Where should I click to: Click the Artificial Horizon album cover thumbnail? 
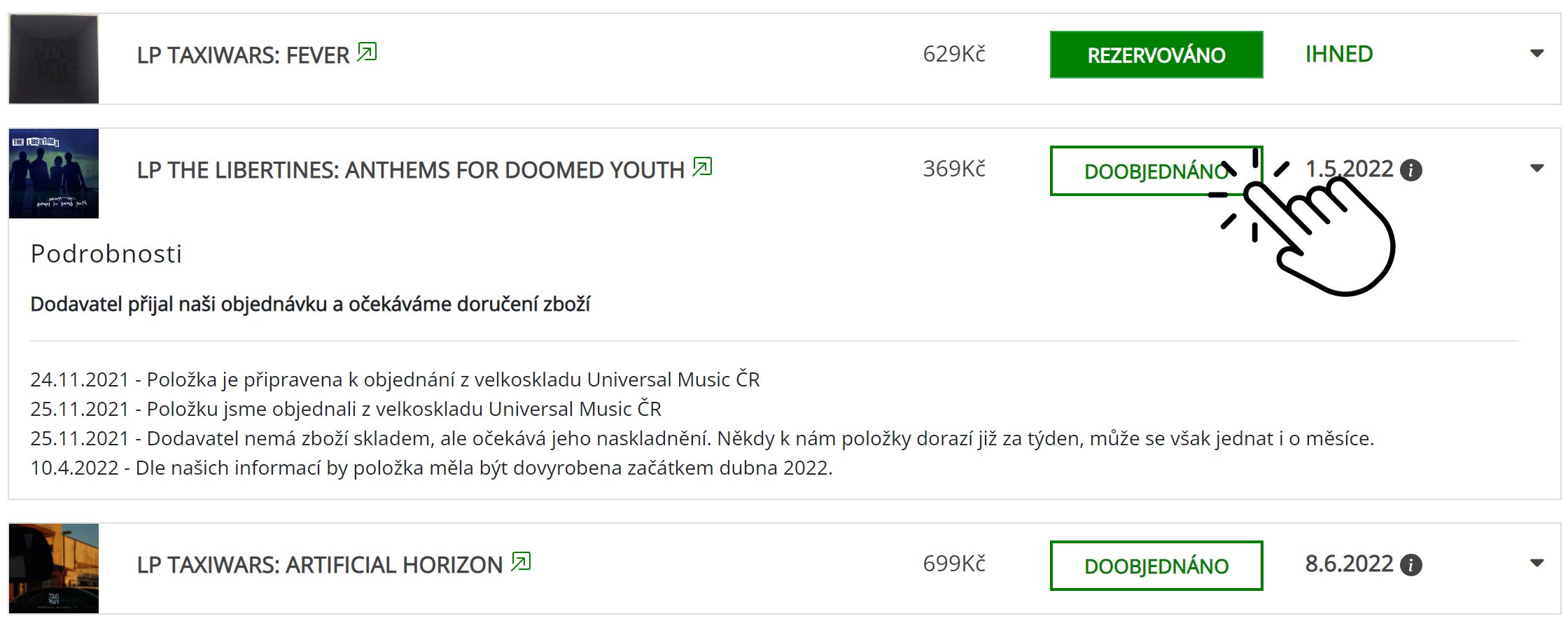[54, 568]
